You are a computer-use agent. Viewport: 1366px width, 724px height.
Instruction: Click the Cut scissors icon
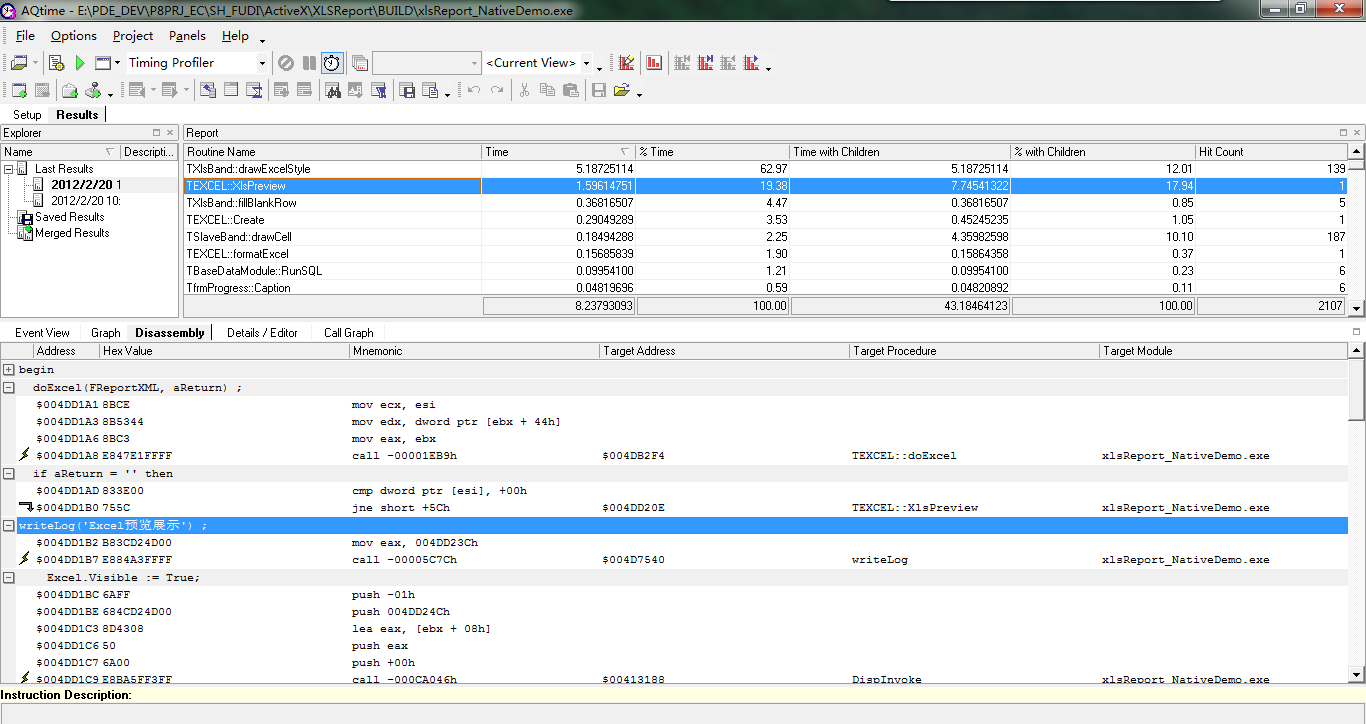coord(524,90)
